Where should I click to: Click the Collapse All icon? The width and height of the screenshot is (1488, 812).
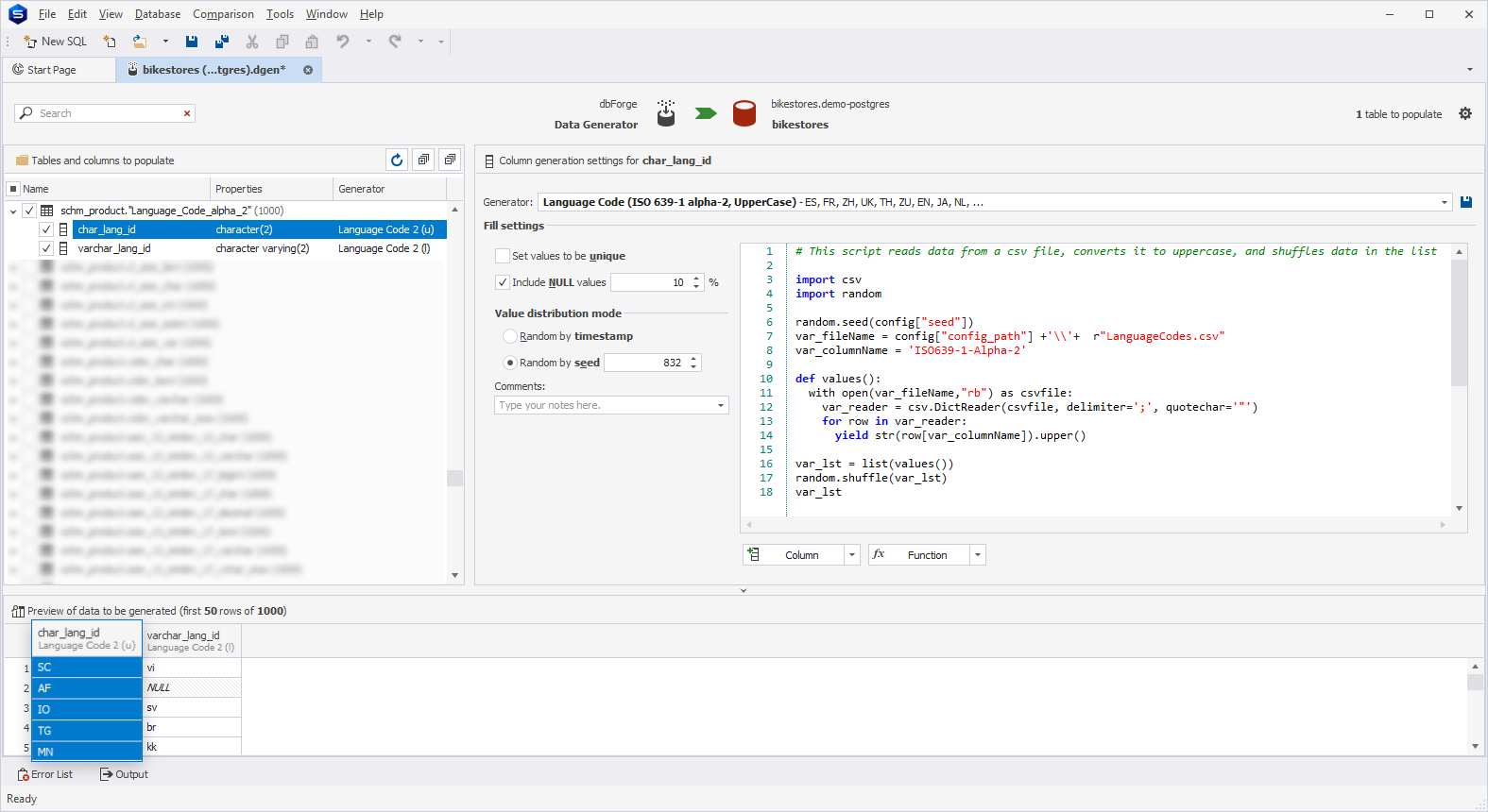pos(450,161)
